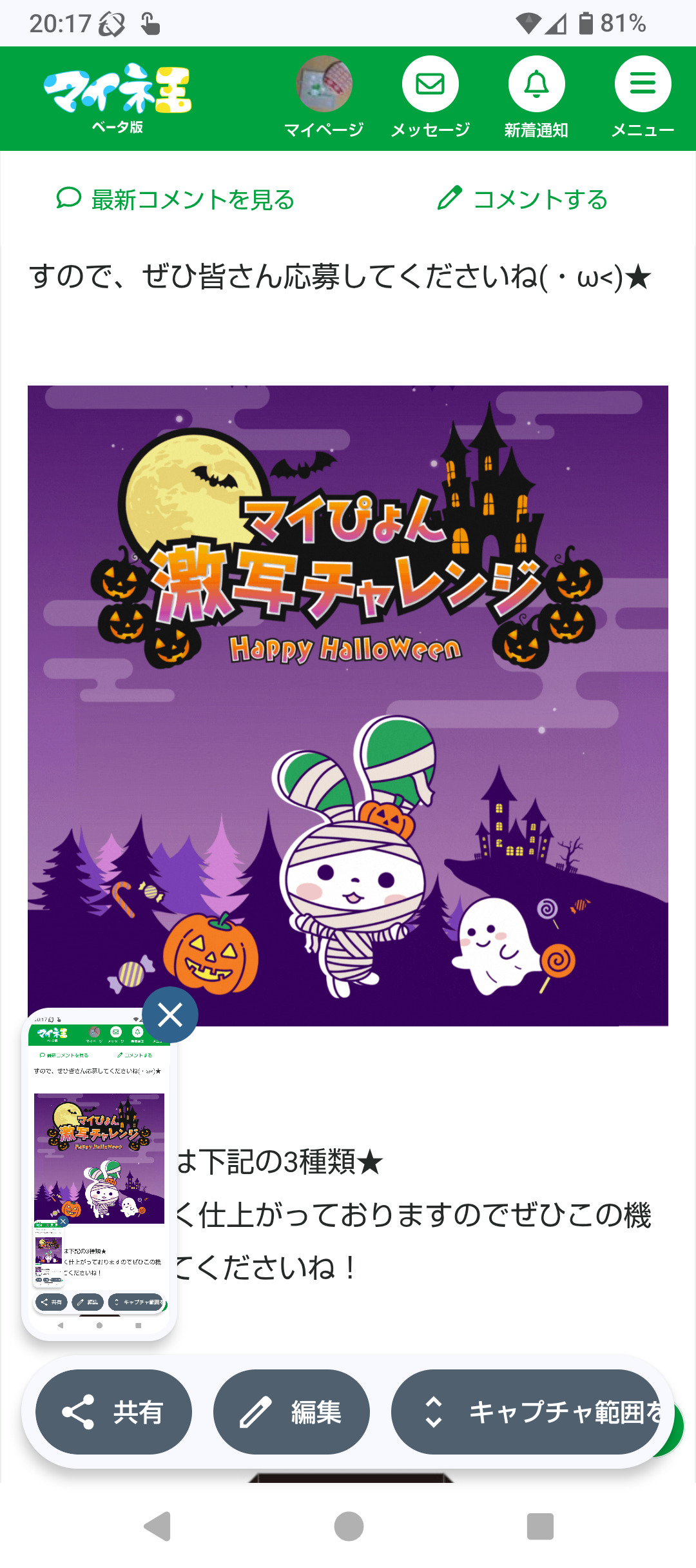
Task: Open マイページ profile avatar
Action: (324, 84)
